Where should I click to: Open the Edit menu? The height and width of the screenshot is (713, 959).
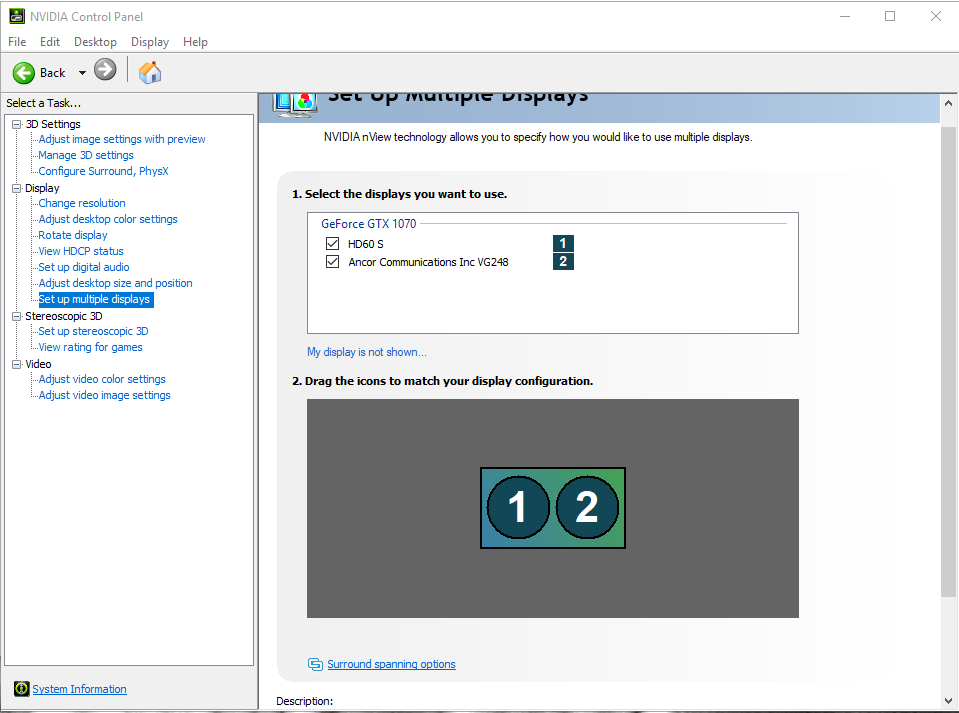pyautogui.click(x=50, y=42)
